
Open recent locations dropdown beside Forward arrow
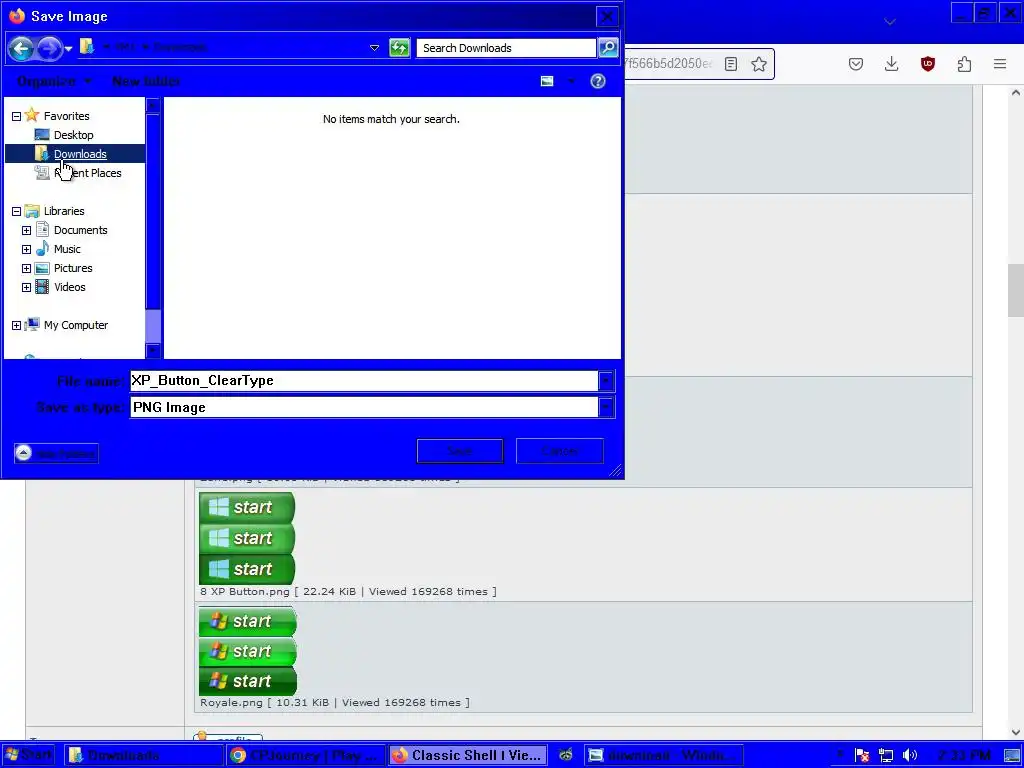click(x=69, y=49)
